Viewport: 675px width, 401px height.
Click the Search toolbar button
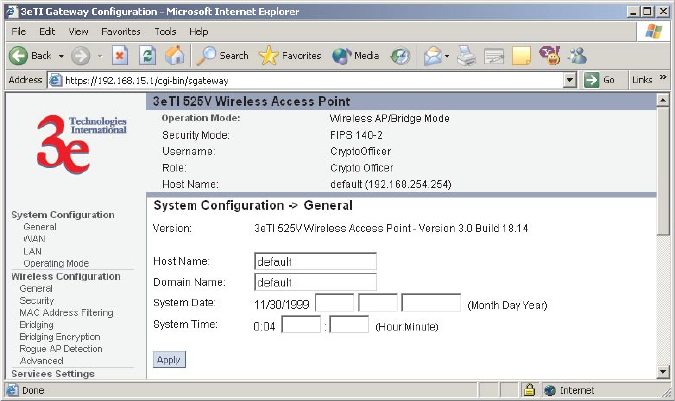[x=223, y=56]
